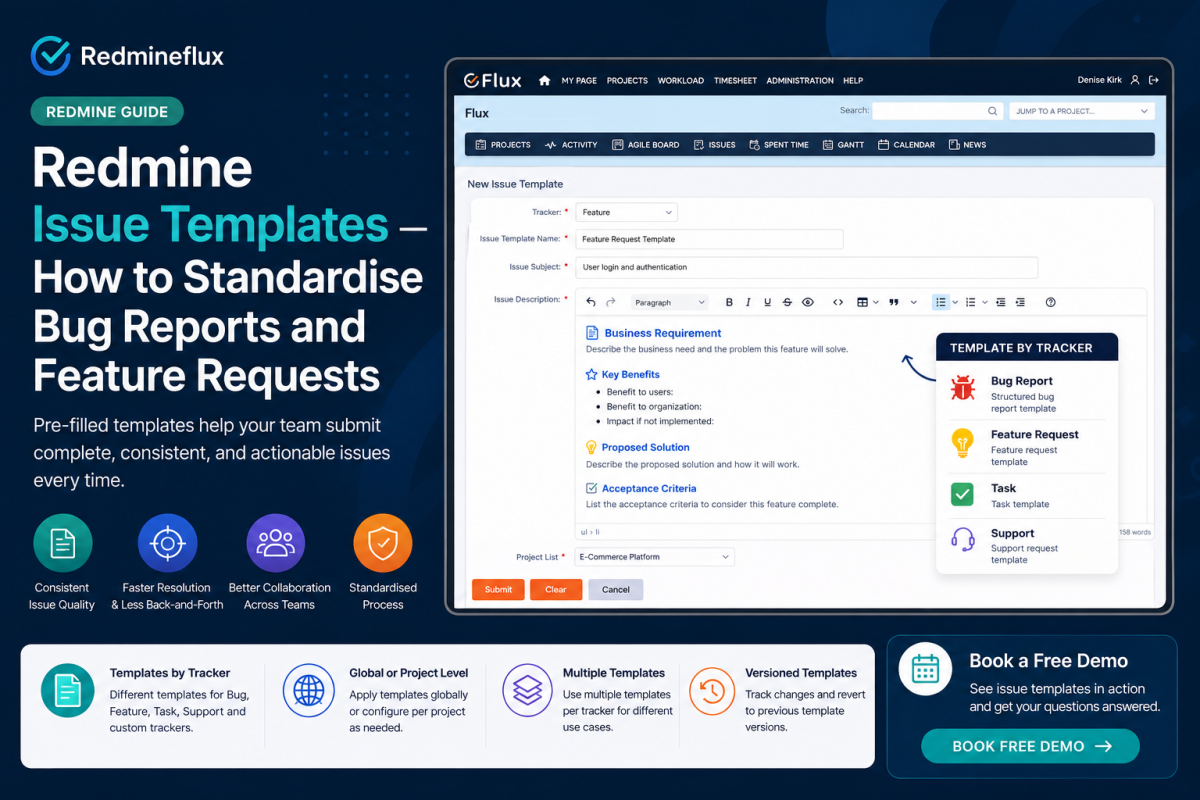The image size is (1200, 800).
Task: Toggle bold formatting in editor
Action: [729, 302]
